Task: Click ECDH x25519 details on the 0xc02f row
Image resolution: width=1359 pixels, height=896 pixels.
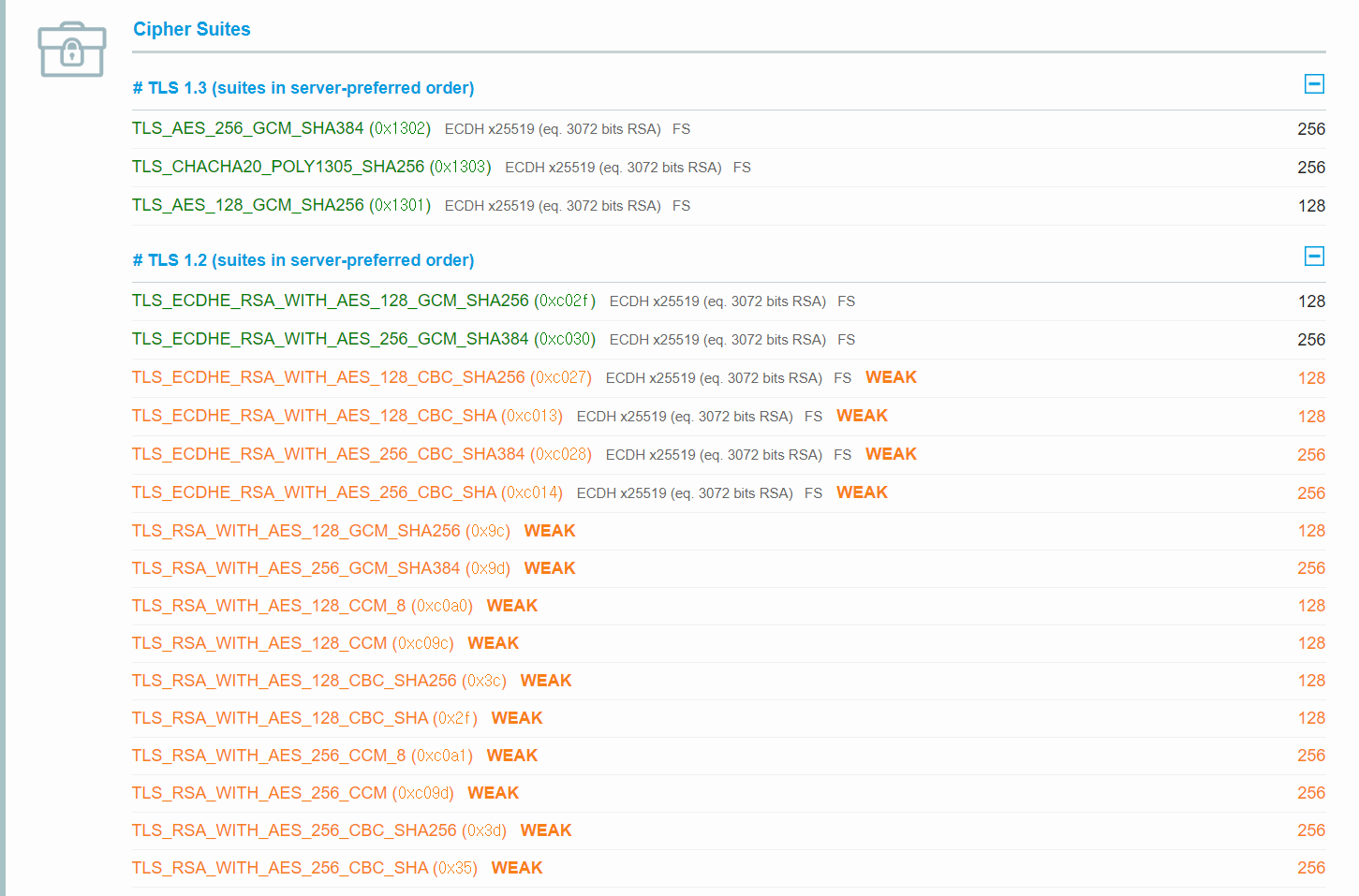Action: click(717, 301)
